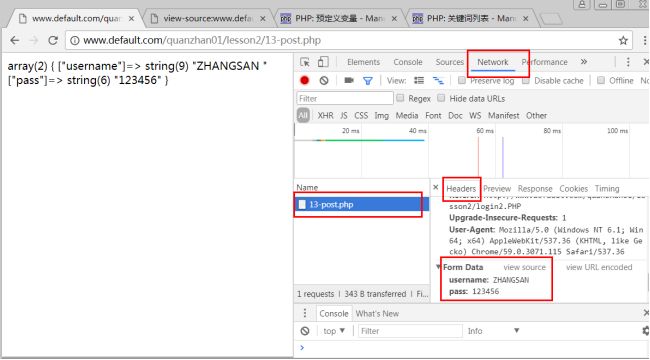The width and height of the screenshot is (650, 360).
Task: Show more DevTools tabs chevron
Action: [584, 62]
